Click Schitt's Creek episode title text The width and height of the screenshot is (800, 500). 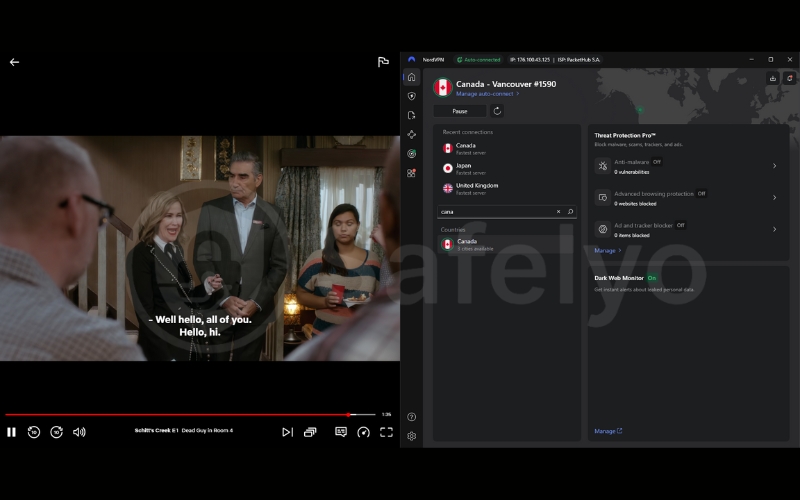(184, 431)
